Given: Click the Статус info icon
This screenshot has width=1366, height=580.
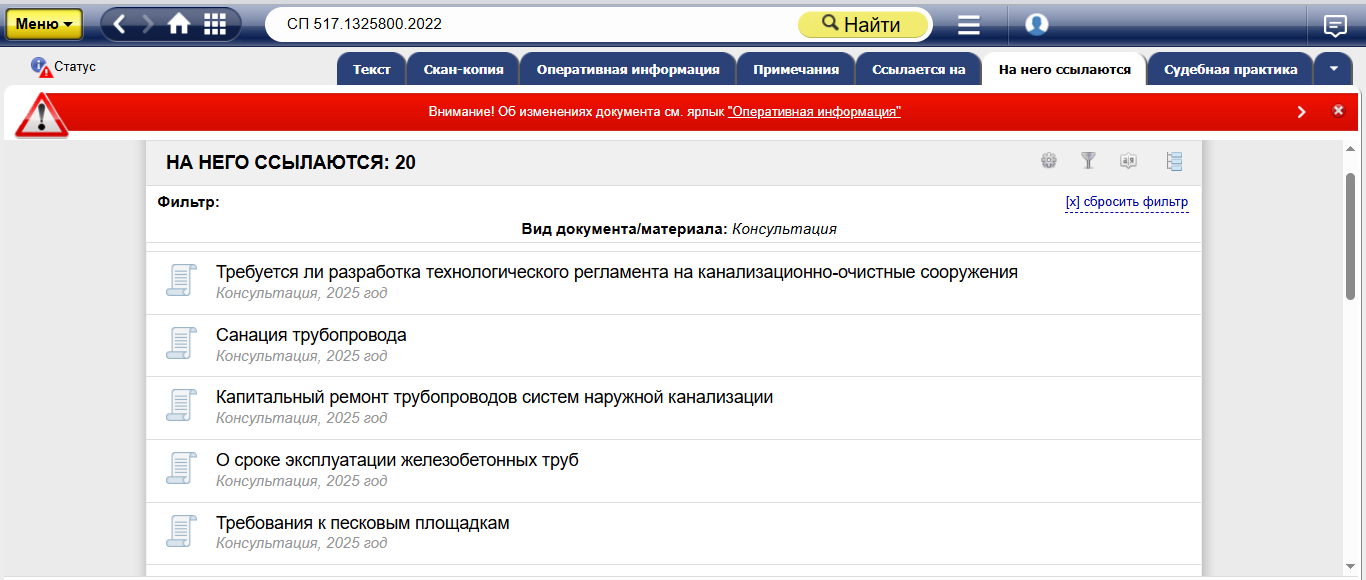Looking at the screenshot, I should tap(41, 67).
